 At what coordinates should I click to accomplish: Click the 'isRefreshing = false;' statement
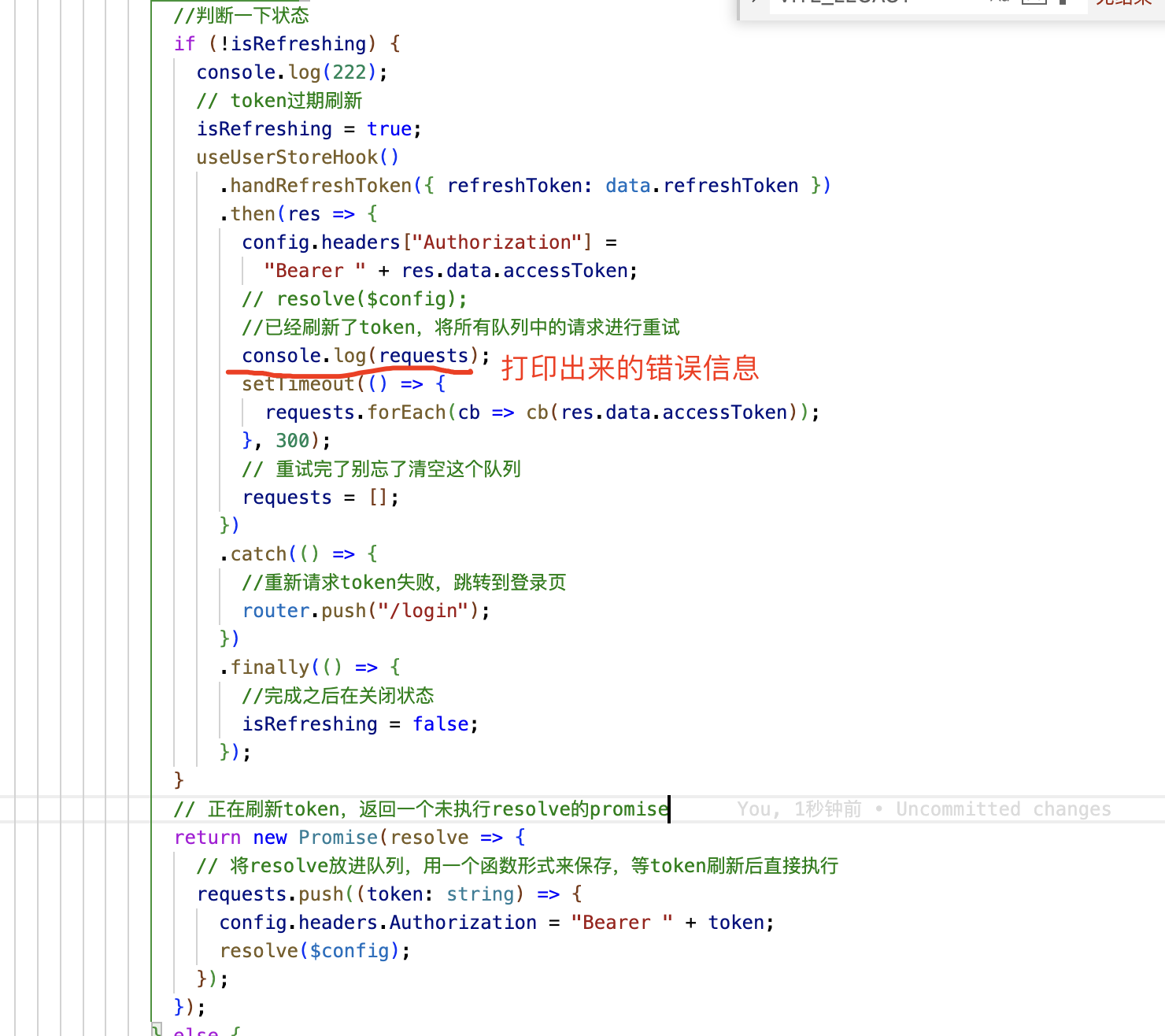[x=361, y=724]
